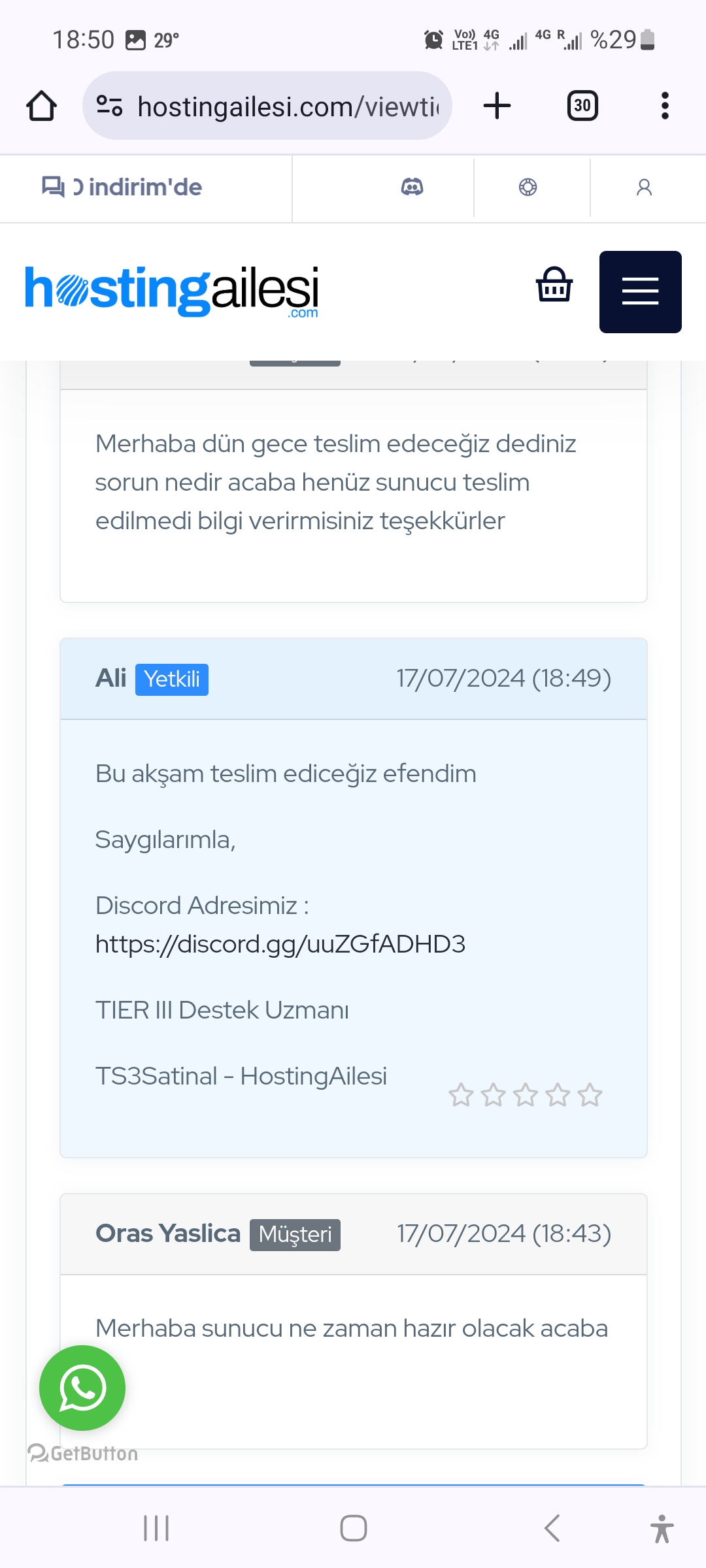
Task: Open the discord.gg/uuZGfADHD3 link
Action: [x=280, y=944]
